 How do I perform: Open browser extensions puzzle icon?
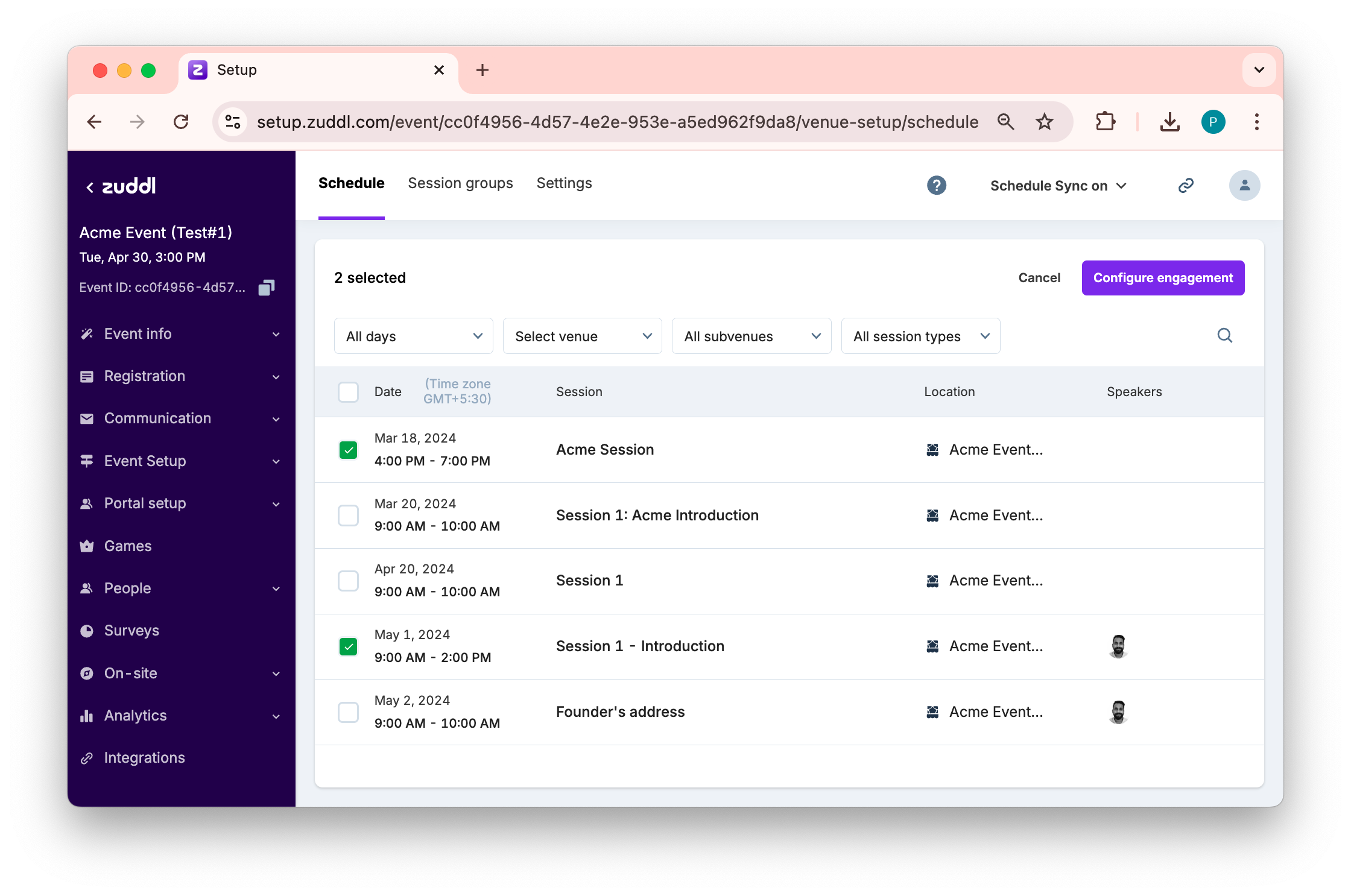pyautogui.click(x=1105, y=122)
